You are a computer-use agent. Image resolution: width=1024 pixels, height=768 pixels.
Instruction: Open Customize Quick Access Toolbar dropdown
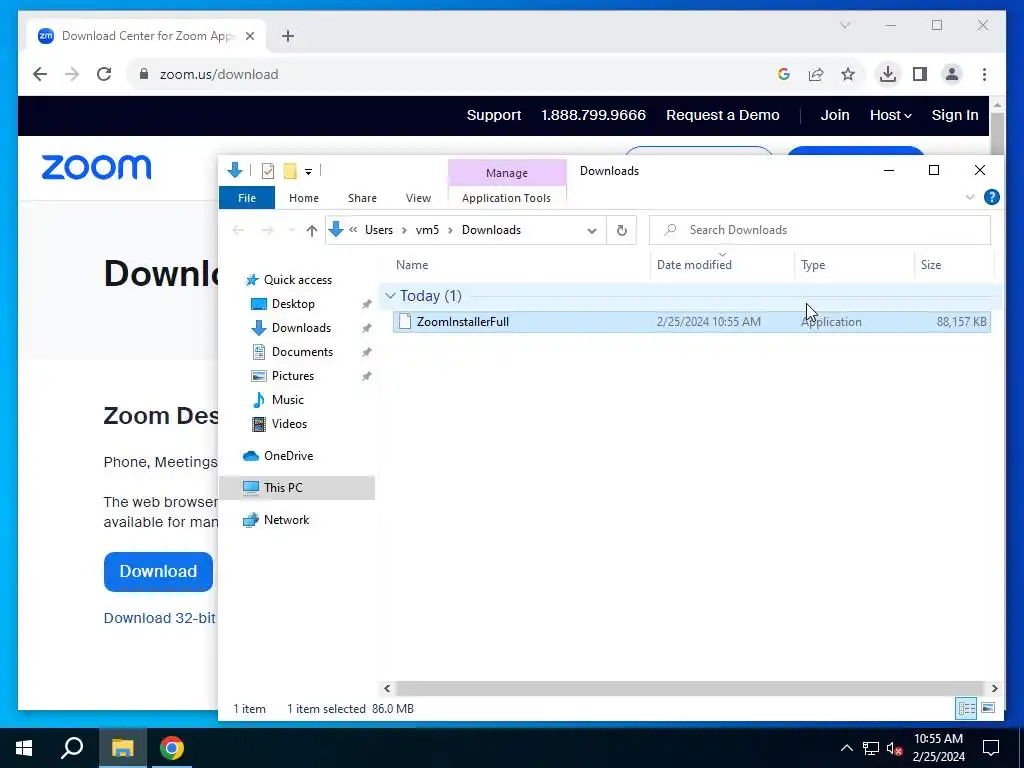tap(308, 172)
